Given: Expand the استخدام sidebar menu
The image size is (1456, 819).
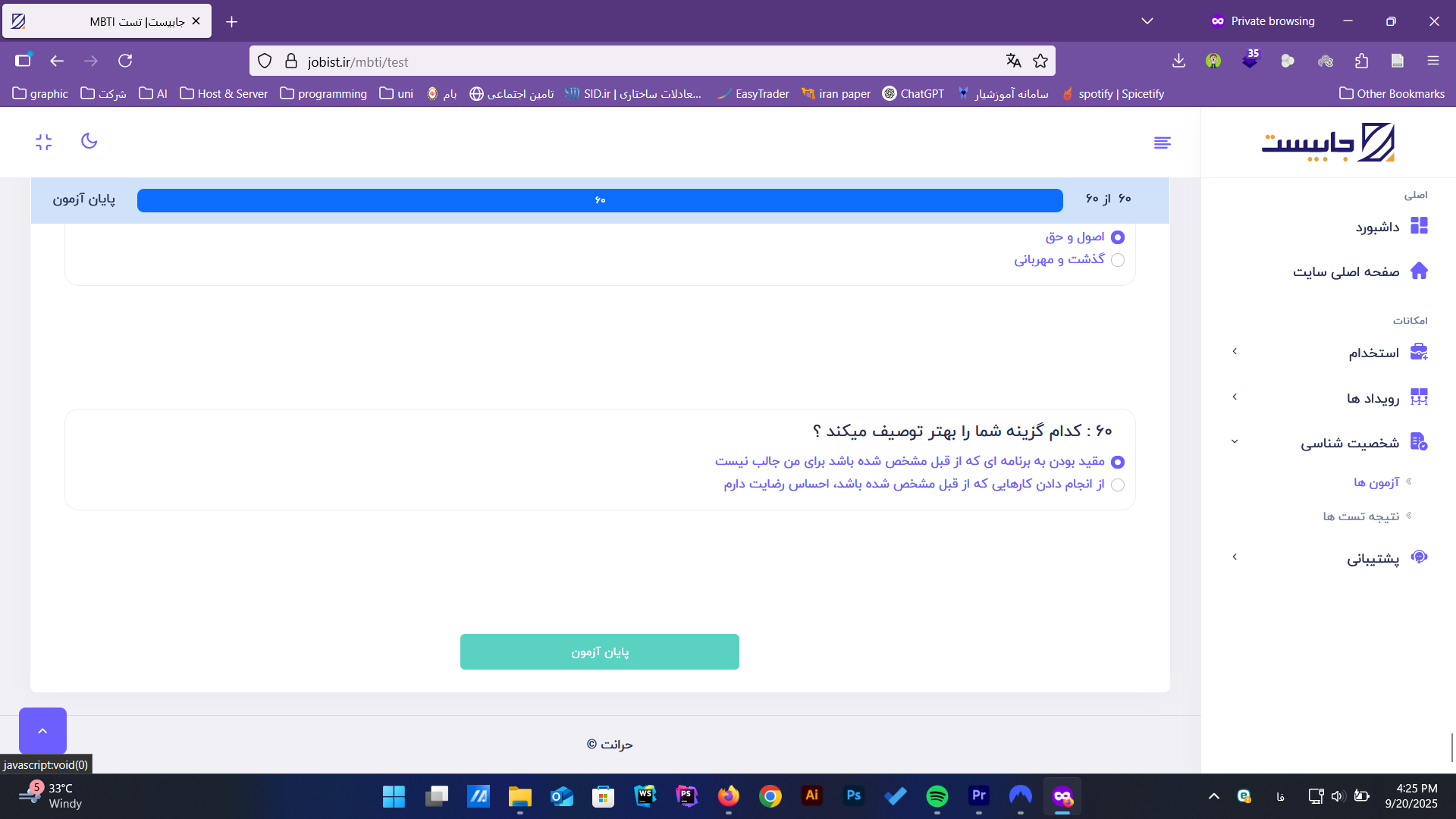Looking at the screenshot, I should (1373, 353).
